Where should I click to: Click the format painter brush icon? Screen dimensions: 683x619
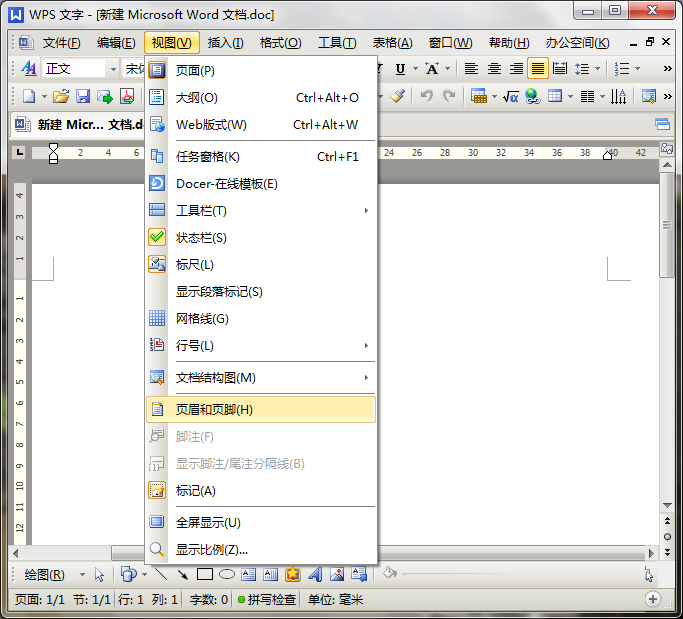(397, 96)
